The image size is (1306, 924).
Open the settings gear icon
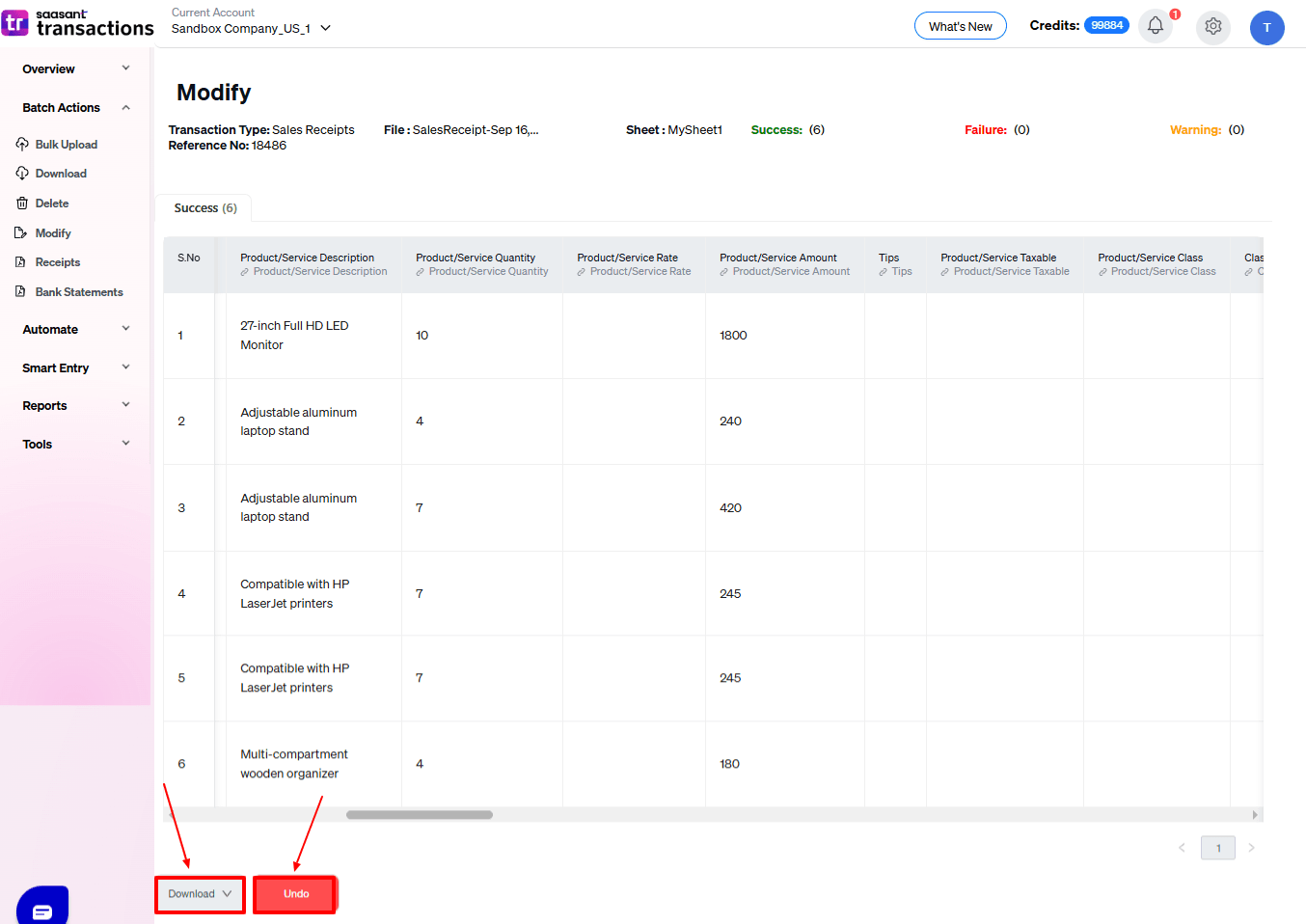pyautogui.click(x=1212, y=26)
